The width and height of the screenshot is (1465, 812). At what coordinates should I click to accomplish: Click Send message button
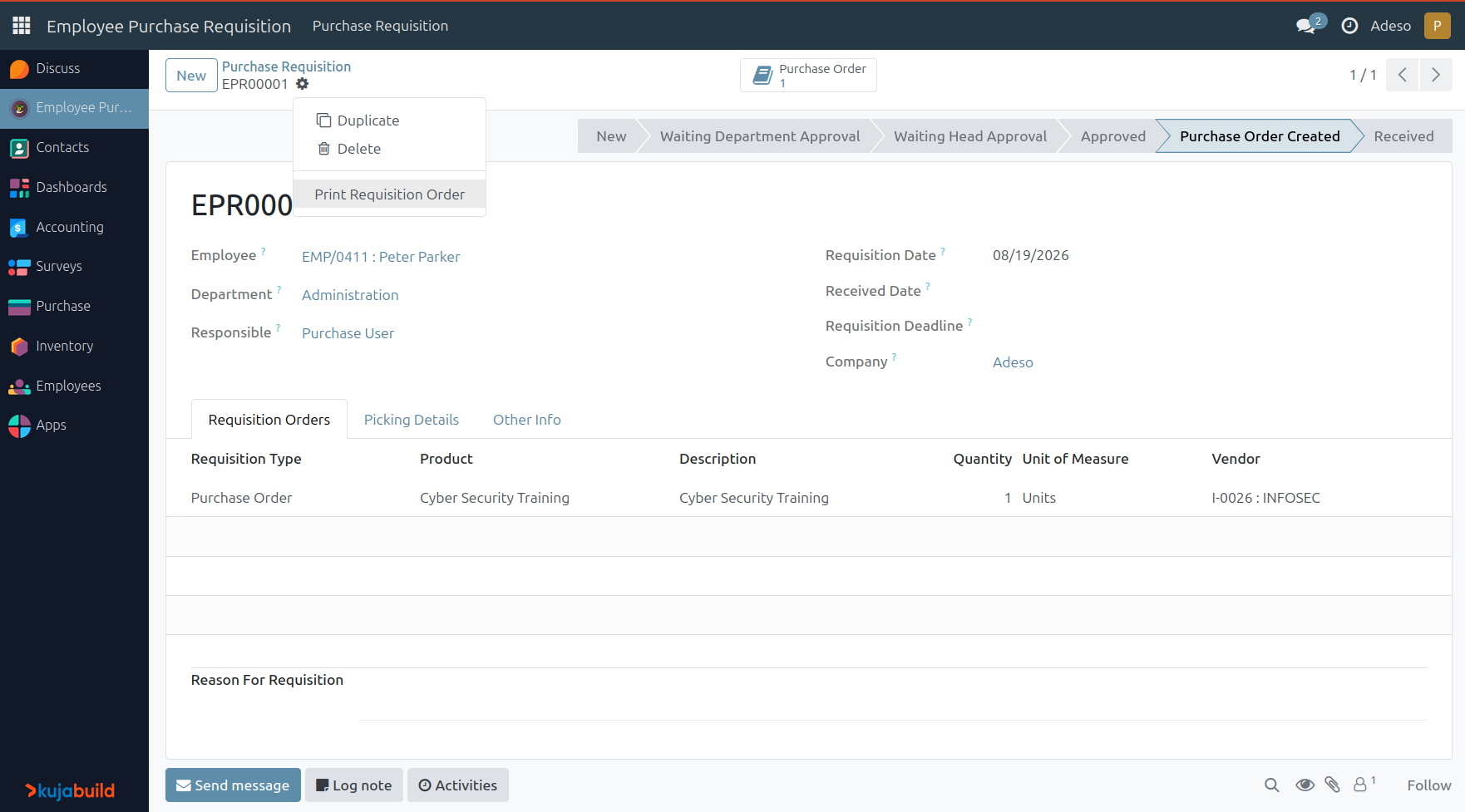click(x=233, y=785)
